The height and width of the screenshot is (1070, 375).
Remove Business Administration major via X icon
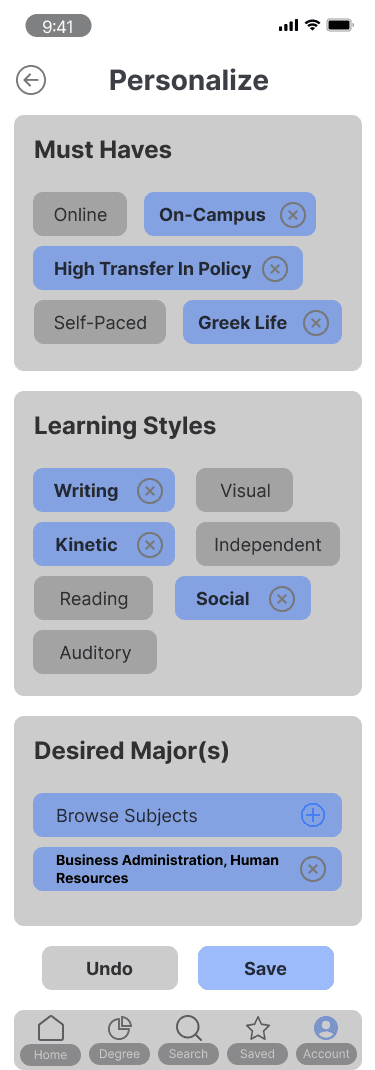point(313,869)
